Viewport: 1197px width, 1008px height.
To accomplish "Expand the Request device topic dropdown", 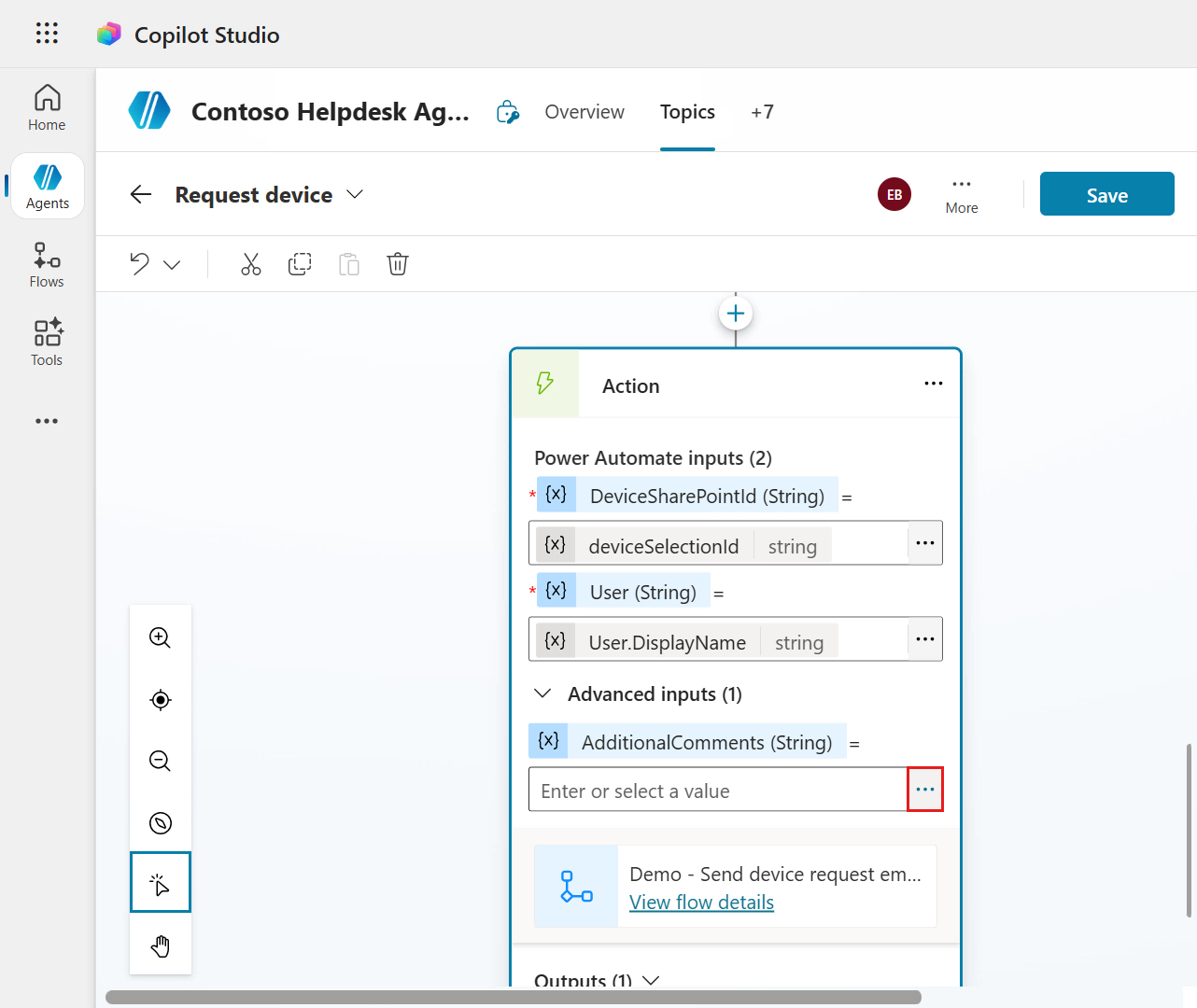I will coord(355,194).
